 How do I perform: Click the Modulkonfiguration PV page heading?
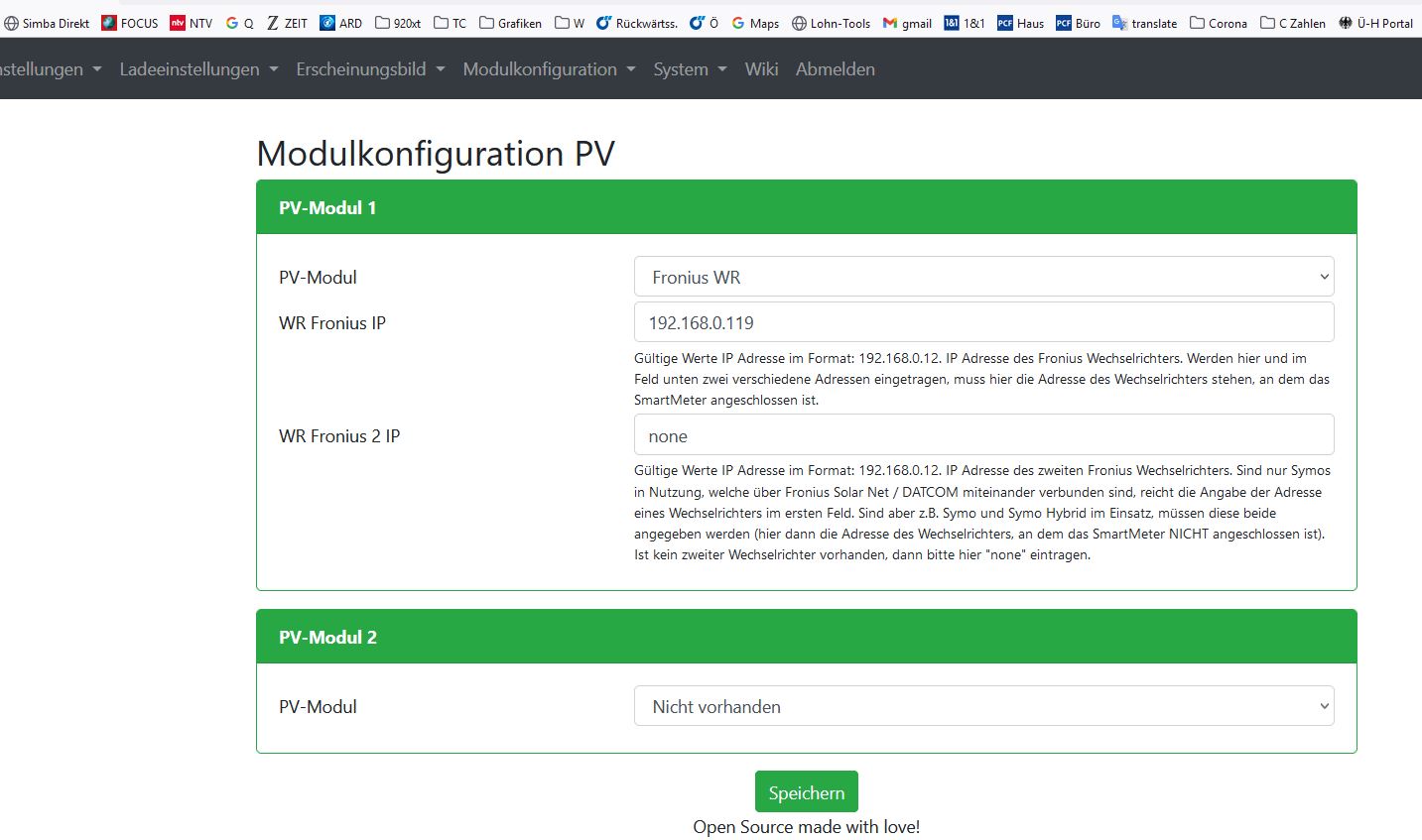pyautogui.click(x=436, y=154)
